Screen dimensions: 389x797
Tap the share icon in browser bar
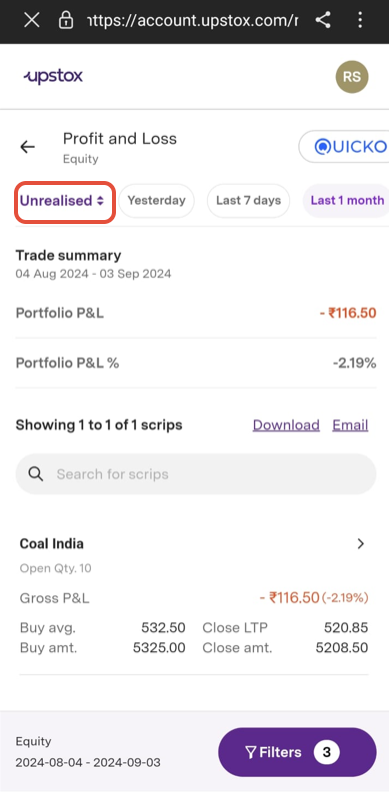[x=323, y=21]
